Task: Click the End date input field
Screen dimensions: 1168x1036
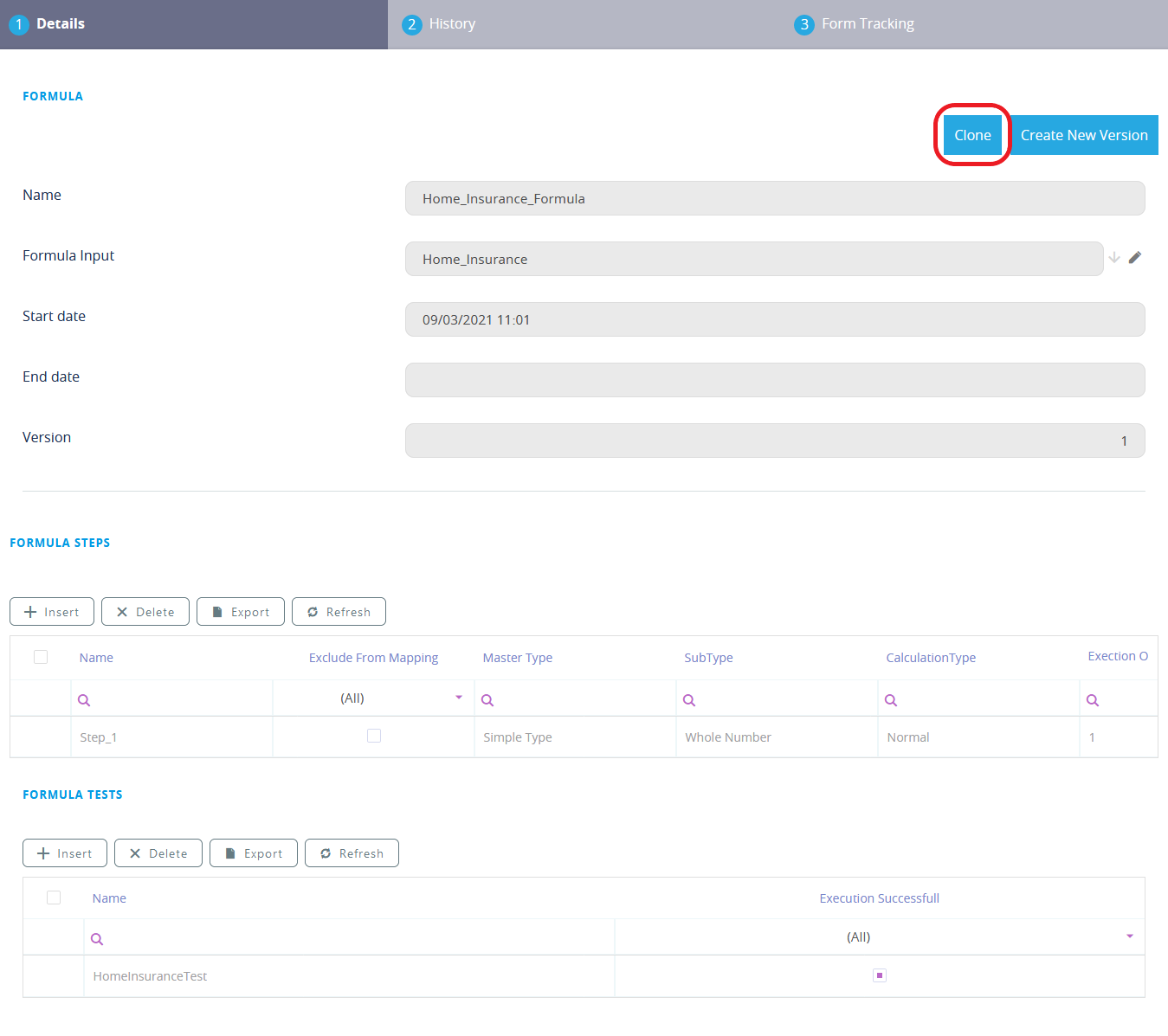Action: 774,380
